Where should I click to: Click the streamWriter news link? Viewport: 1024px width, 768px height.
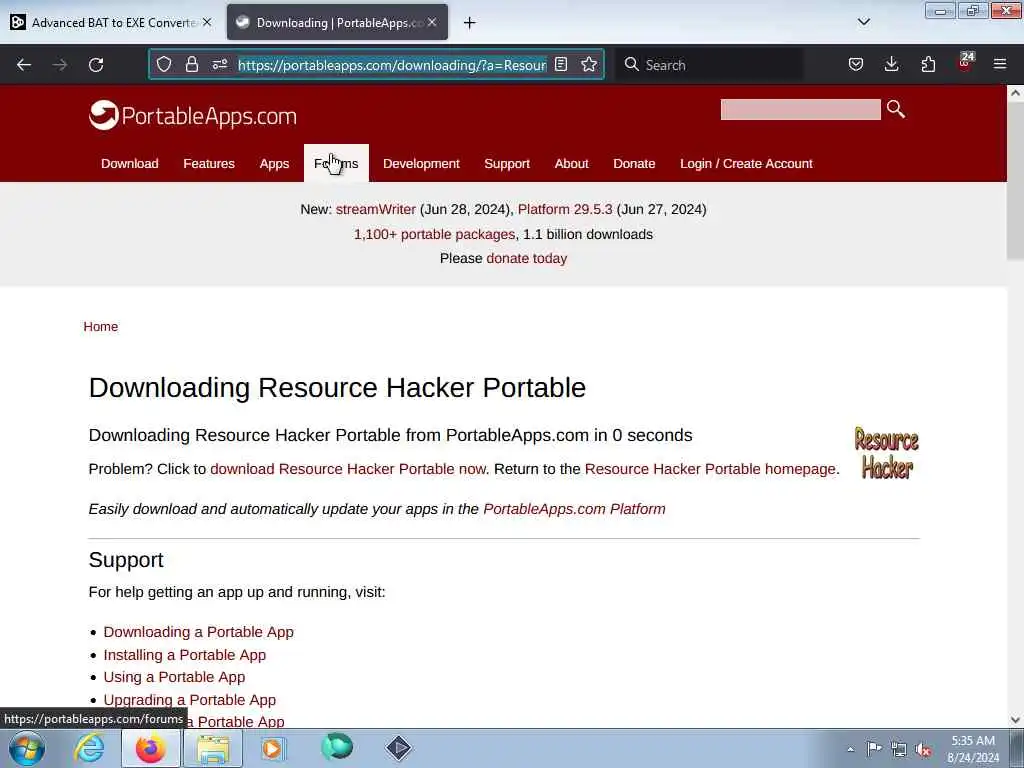(376, 210)
